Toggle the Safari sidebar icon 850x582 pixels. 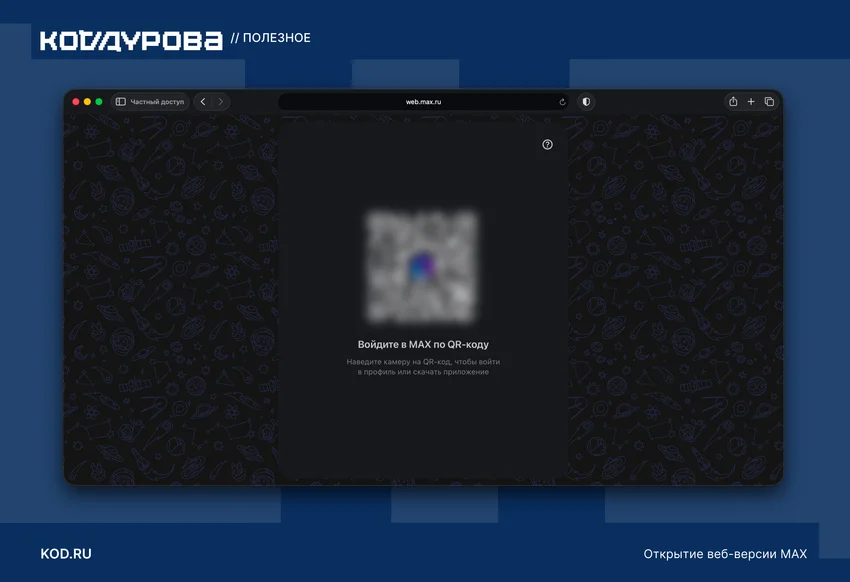tap(121, 102)
